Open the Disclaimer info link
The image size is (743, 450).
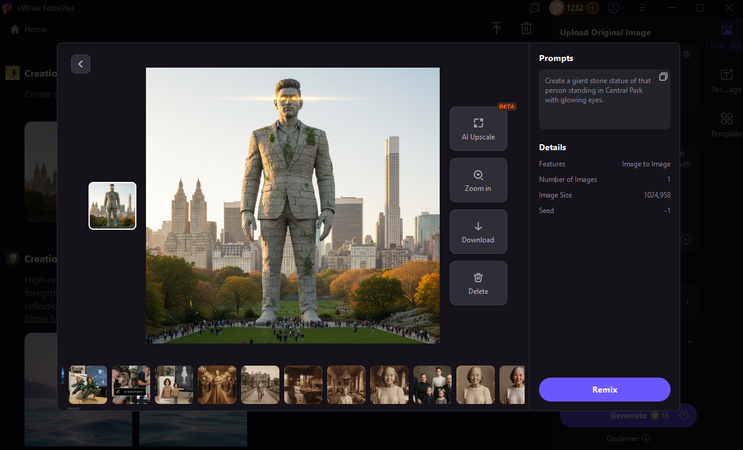[628, 439]
